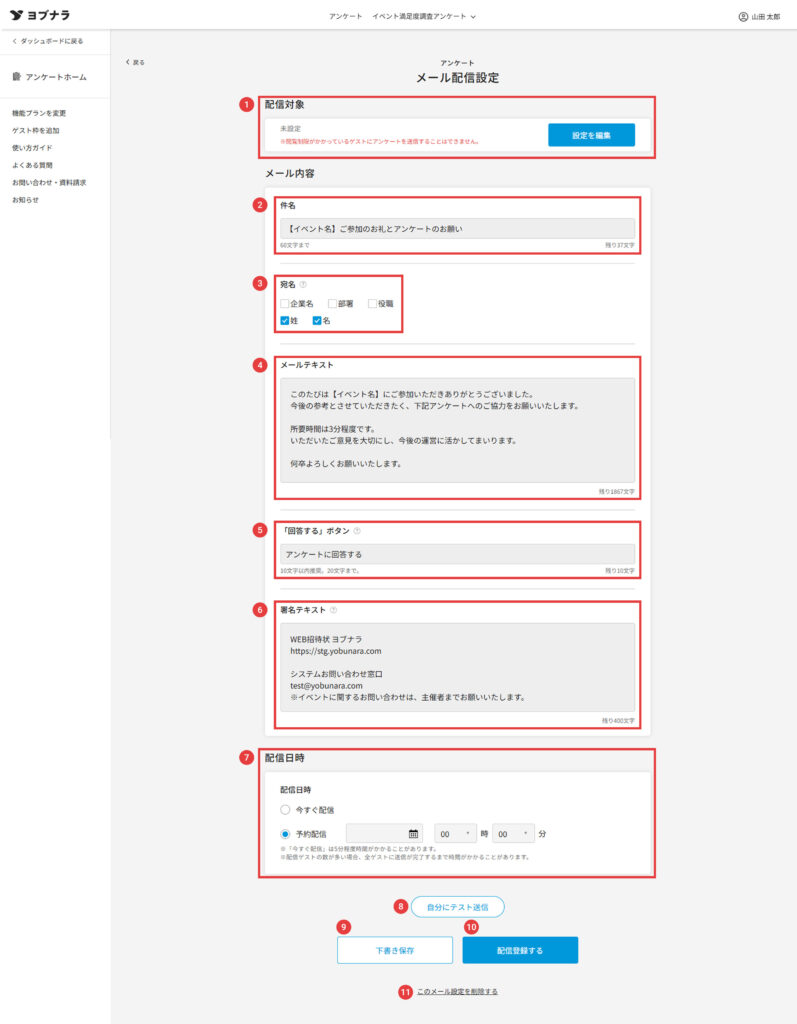Click the back arrow labeled 戻る
This screenshot has height=1024, width=797.
(134, 62)
